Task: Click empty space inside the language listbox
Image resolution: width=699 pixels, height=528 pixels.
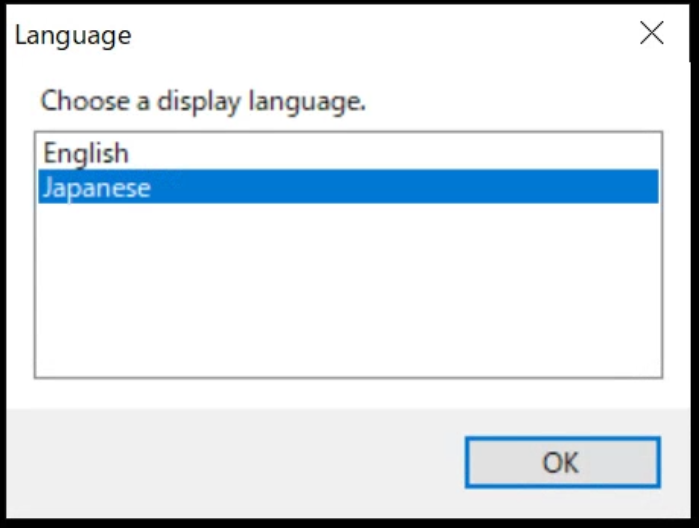Action: coord(348,290)
